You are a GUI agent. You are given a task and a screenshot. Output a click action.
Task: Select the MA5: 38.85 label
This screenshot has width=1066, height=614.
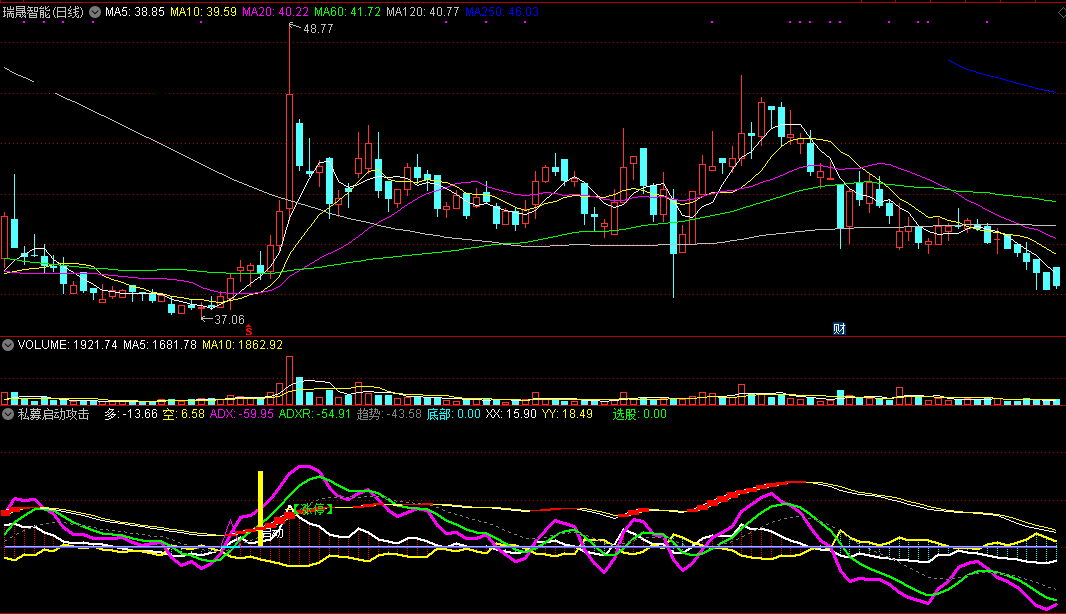click(135, 12)
